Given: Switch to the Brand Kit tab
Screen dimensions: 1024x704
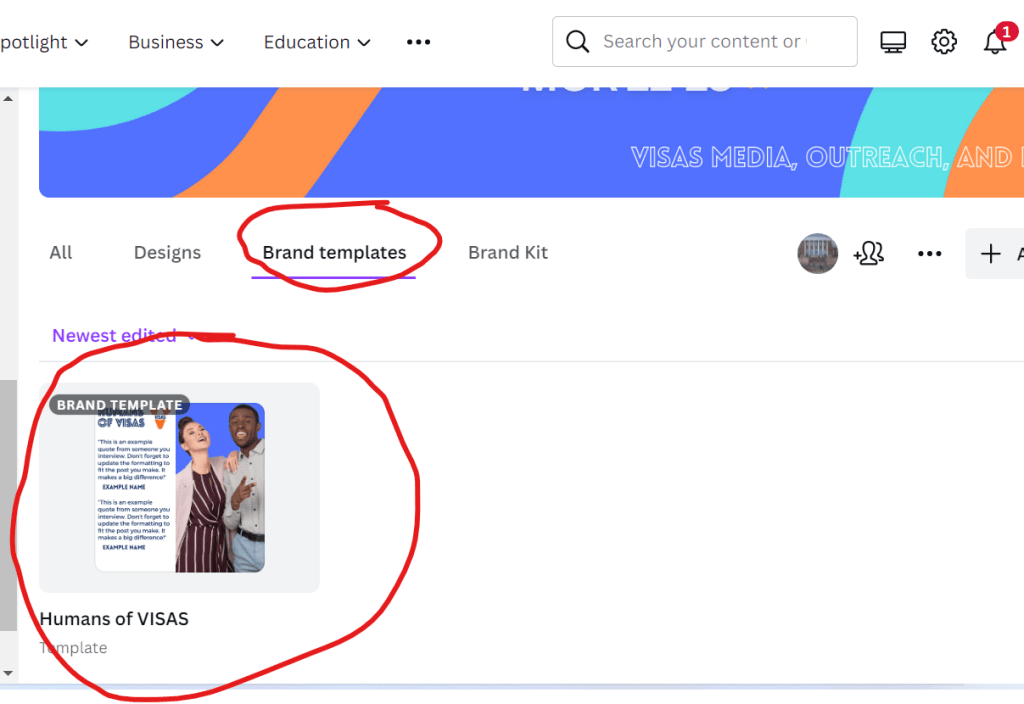Looking at the screenshot, I should pos(508,253).
